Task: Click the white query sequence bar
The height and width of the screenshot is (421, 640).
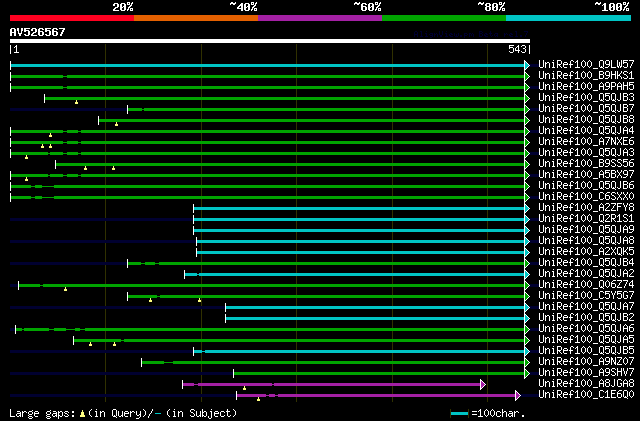Action: [270, 41]
